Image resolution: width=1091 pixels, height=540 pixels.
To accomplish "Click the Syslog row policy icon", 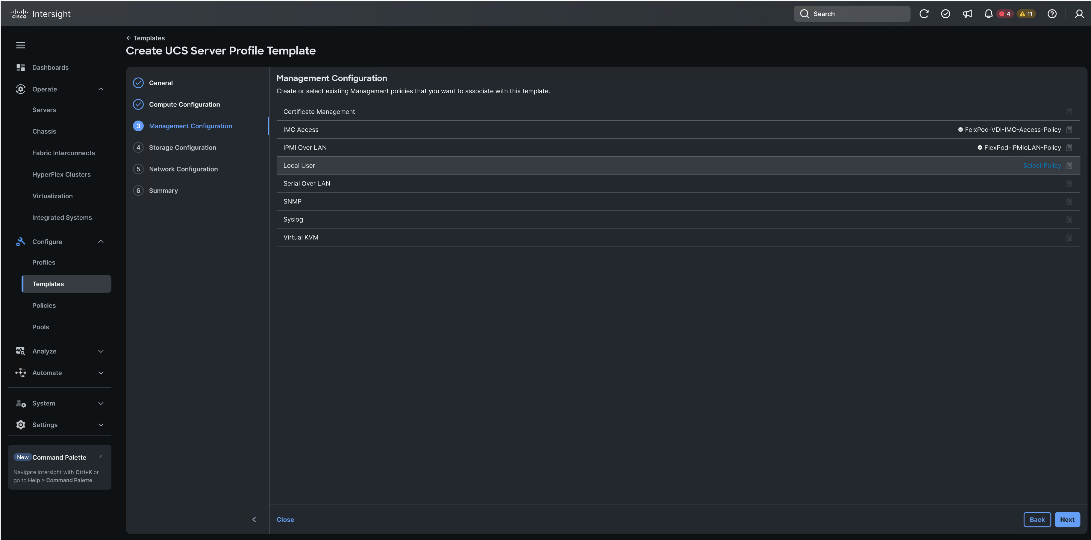I will pyautogui.click(x=1069, y=220).
